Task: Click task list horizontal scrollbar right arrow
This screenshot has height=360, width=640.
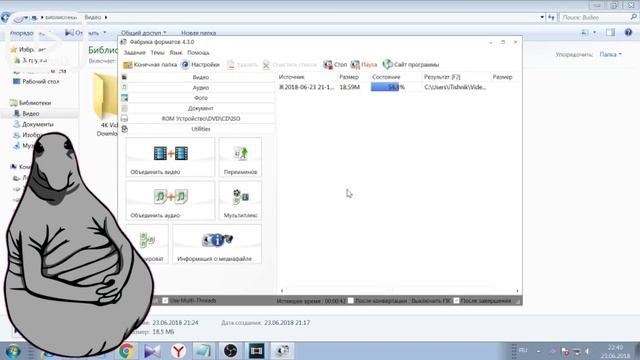Action: tap(517, 291)
